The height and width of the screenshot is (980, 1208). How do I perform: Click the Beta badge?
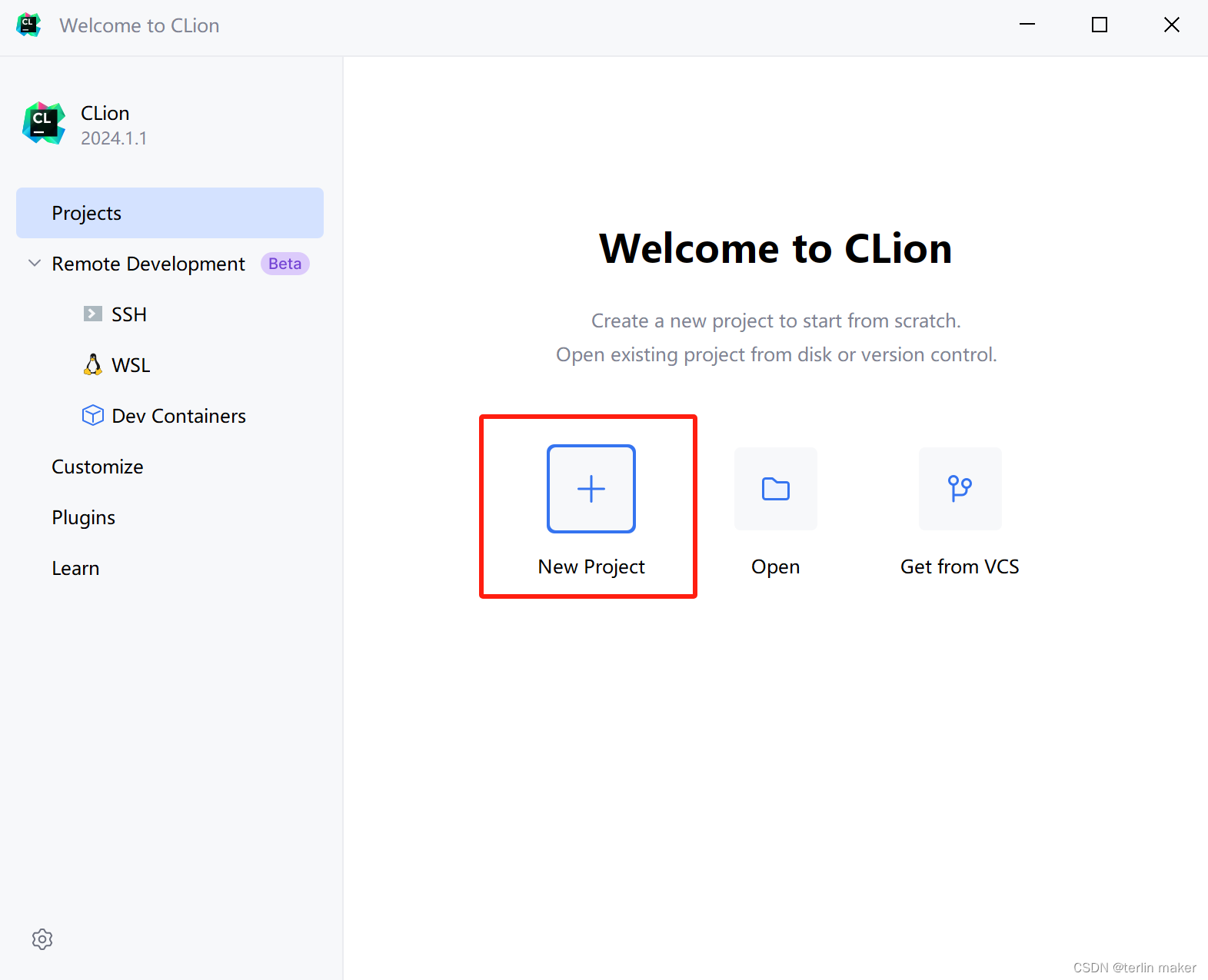click(285, 264)
